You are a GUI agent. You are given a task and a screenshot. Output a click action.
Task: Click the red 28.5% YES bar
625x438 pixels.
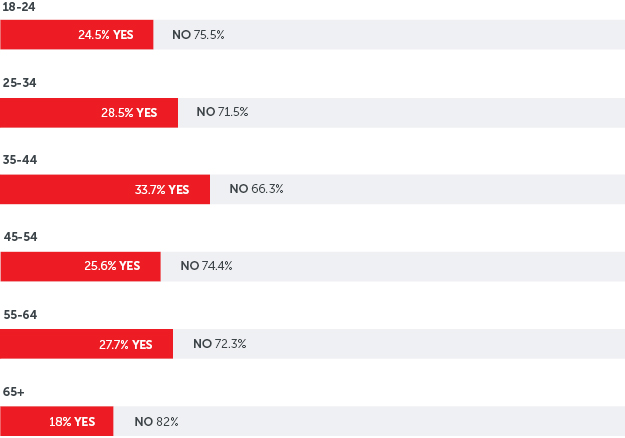click(89, 113)
